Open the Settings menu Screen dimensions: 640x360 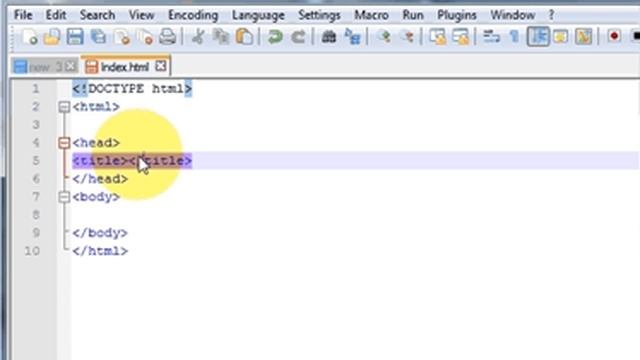coord(319,15)
